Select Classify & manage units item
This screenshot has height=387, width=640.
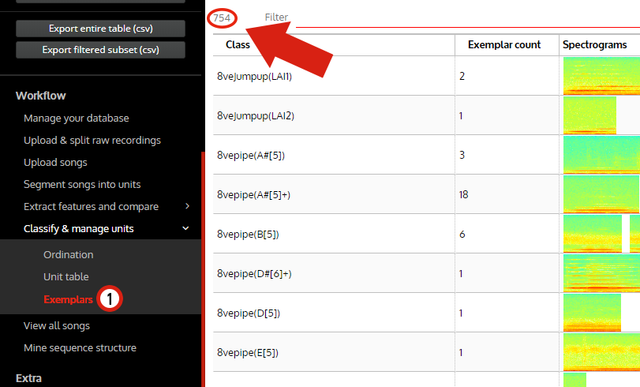coord(79,229)
